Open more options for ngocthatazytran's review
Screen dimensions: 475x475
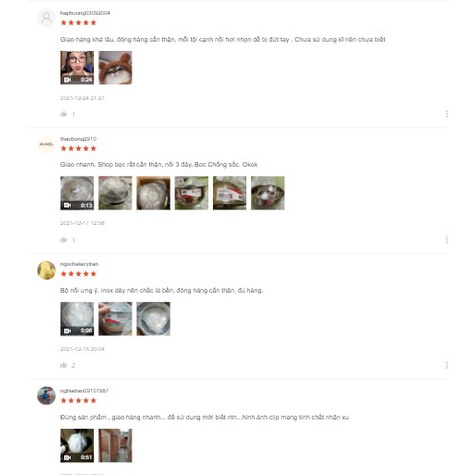pos(447,365)
